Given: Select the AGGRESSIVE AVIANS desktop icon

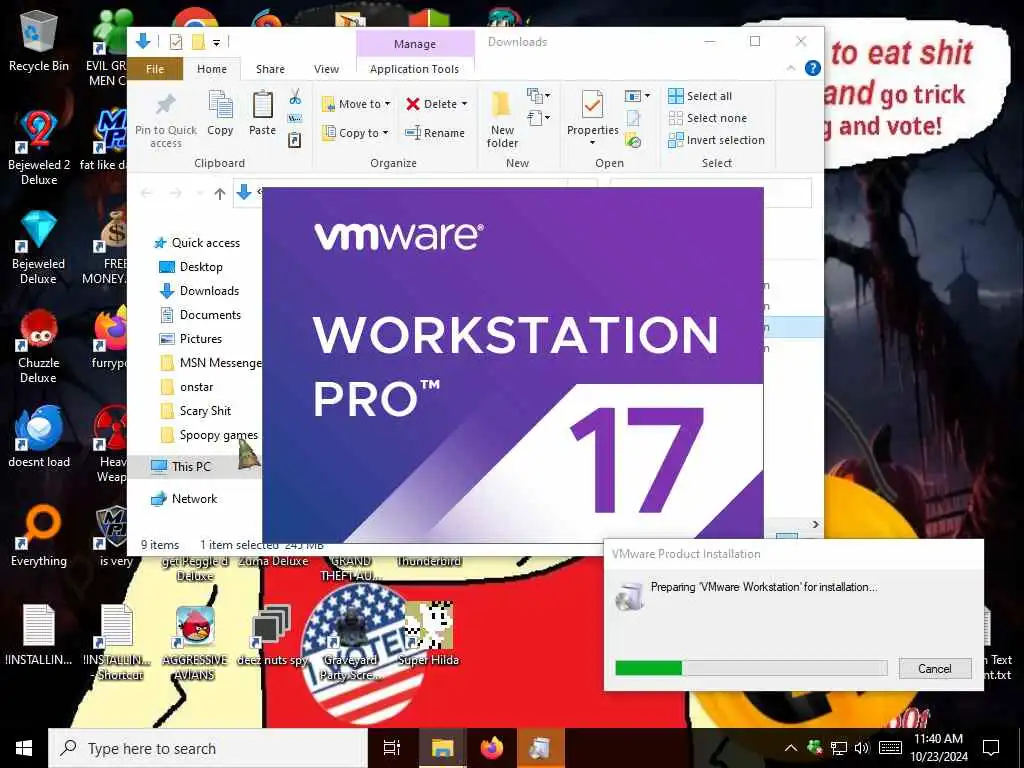Looking at the screenshot, I should [x=195, y=643].
